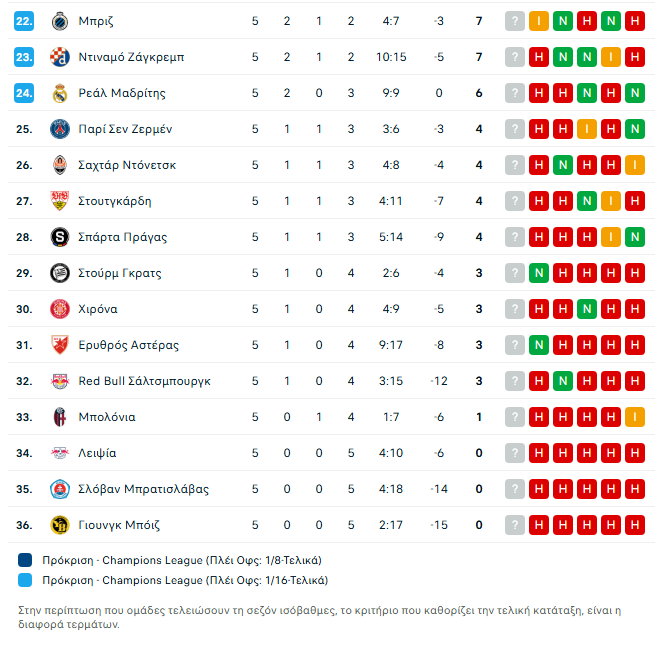Open the Ερυθρός Αστέρας team link
This screenshot has height=655, width=663.
click(x=128, y=345)
